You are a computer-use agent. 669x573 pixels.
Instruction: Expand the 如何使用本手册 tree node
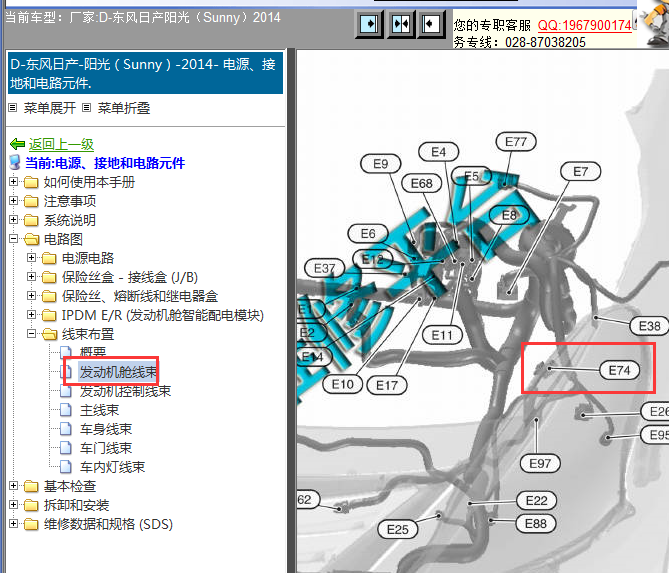pyautogui.click(x=14, y=182)
